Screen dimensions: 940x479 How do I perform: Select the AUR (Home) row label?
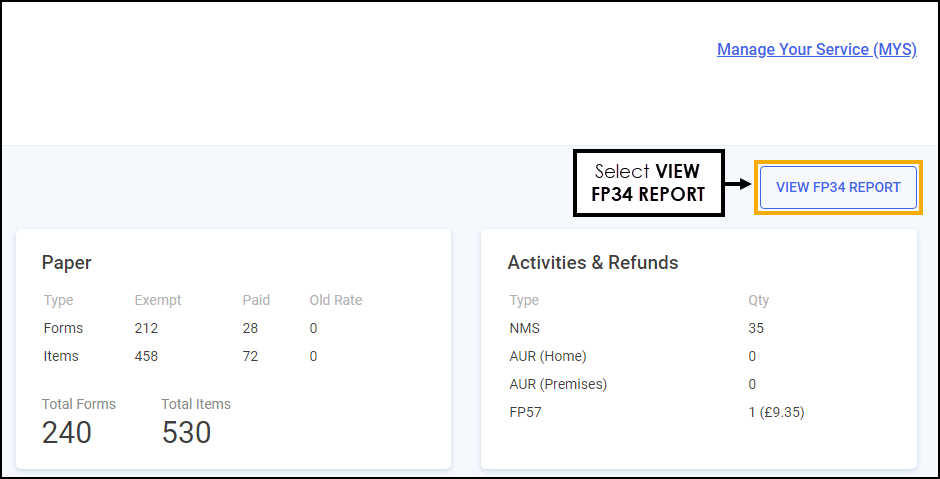(x=548, y=356)
